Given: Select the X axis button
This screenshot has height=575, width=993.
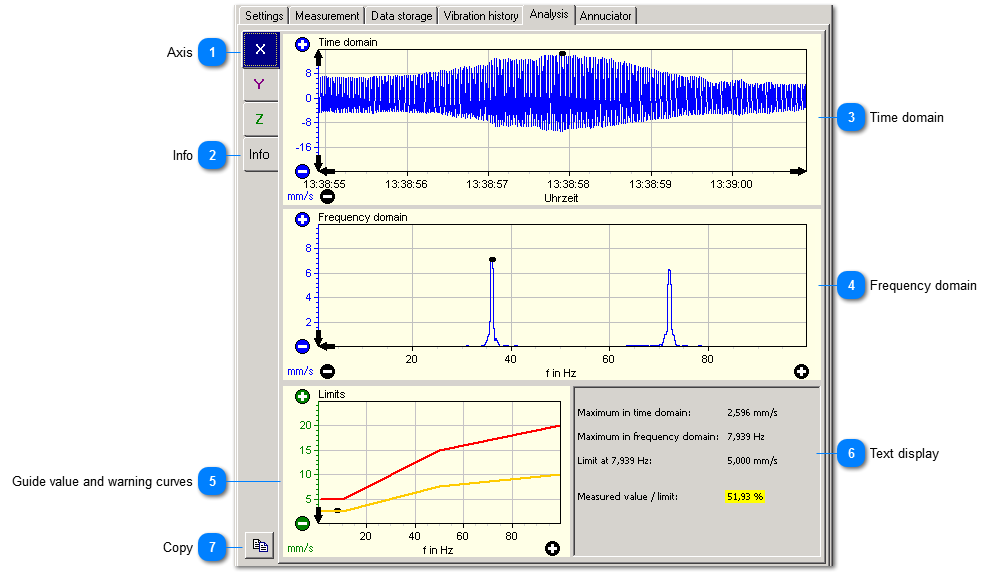Looking at the screenshot, I should point(260,49).
